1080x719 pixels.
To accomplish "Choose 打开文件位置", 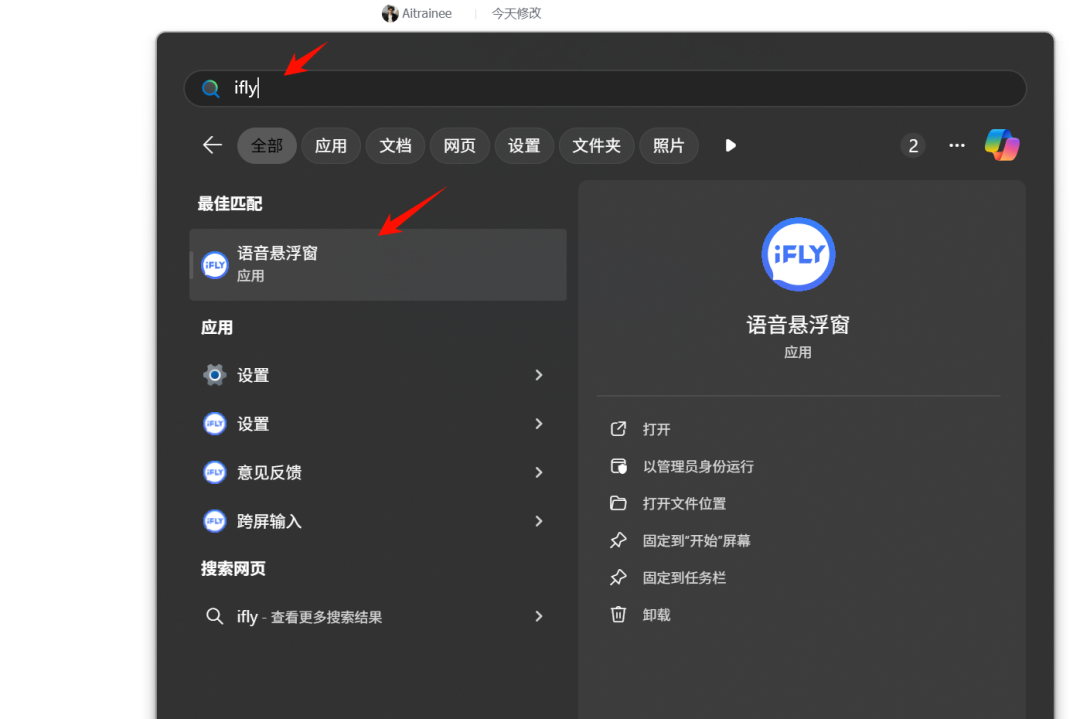I will (x=685, y=504).
